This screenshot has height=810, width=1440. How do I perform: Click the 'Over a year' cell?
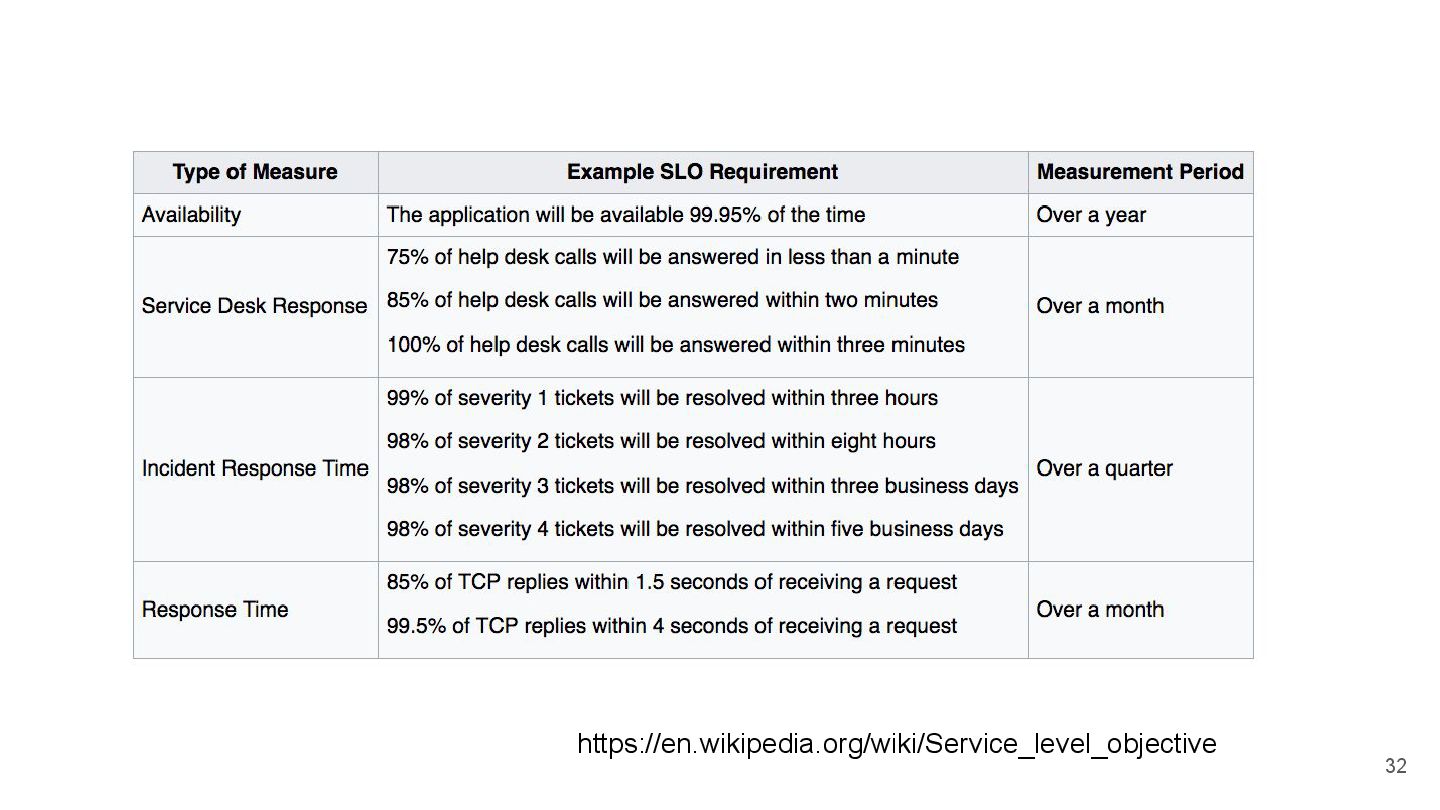click(1091, 215)
